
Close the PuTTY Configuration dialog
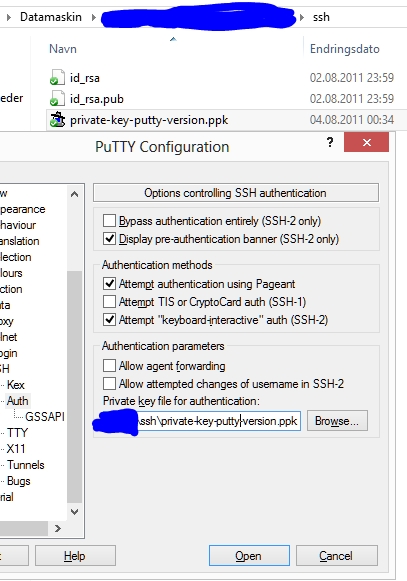click(x=366, y=142)
